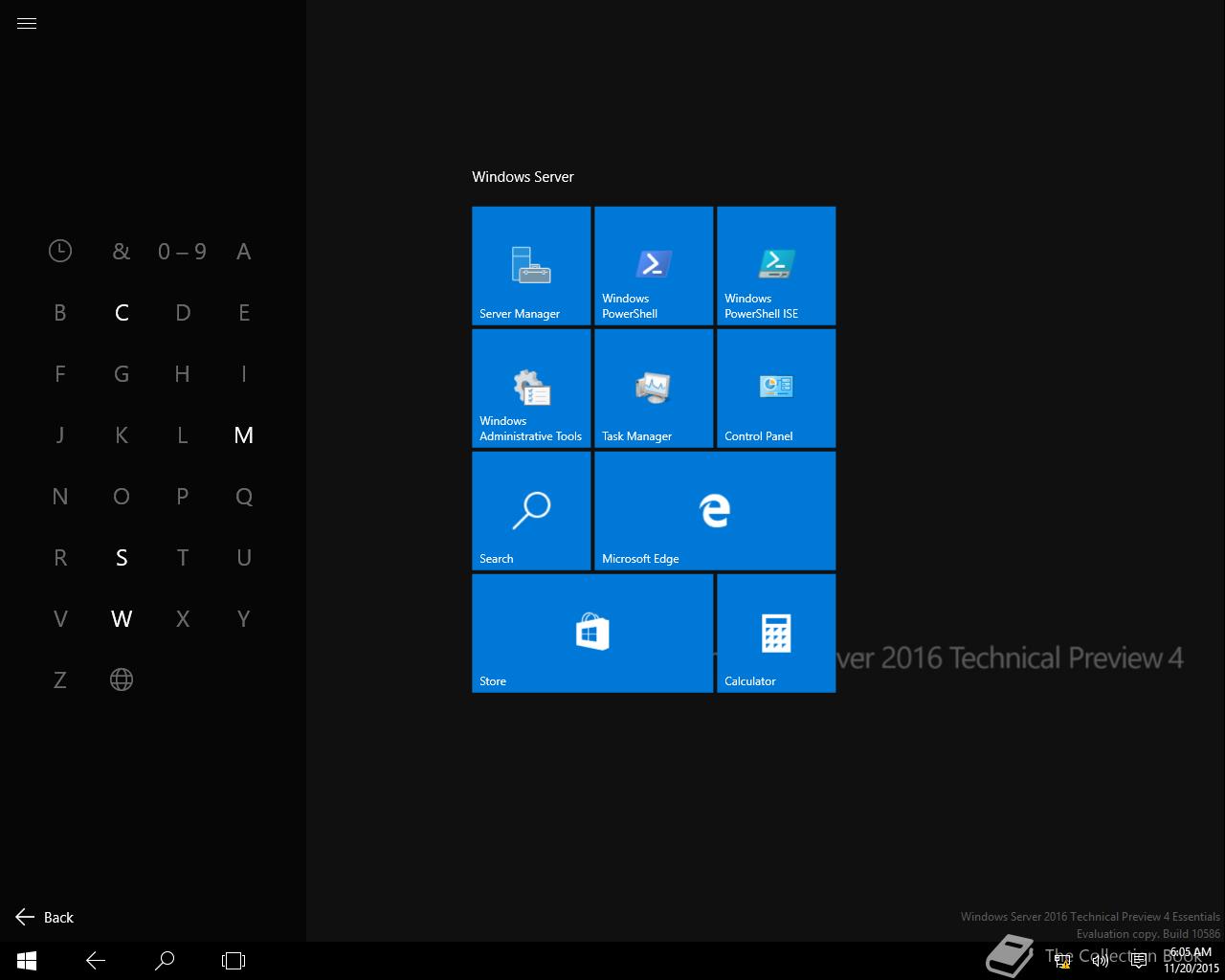1225x980 pixels.
Task: Jump to letter C apps
Action: (x=122, y=312)
